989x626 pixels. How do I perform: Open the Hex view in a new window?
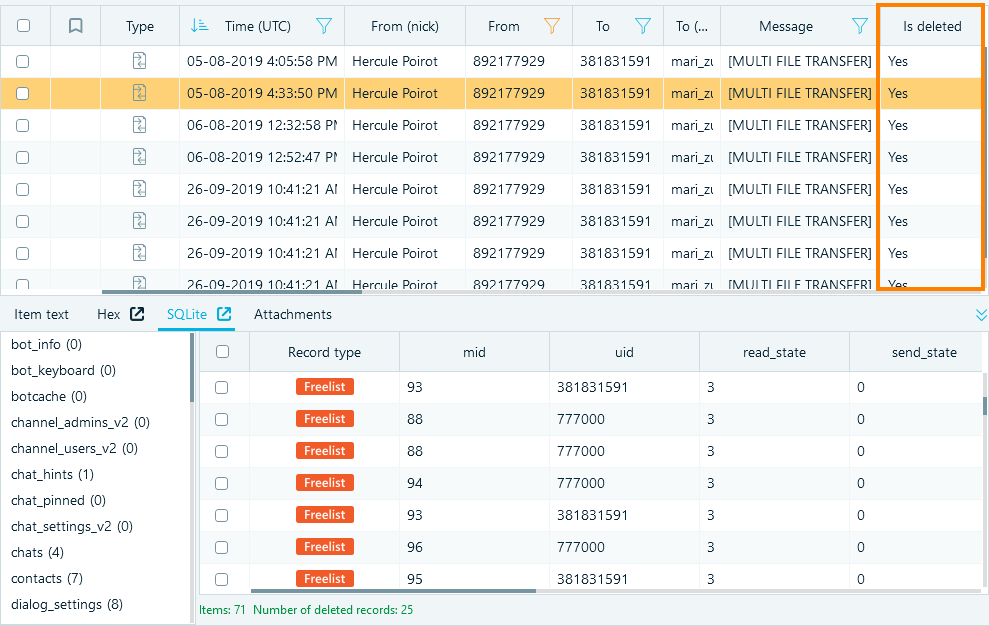(x=137, y=314)
